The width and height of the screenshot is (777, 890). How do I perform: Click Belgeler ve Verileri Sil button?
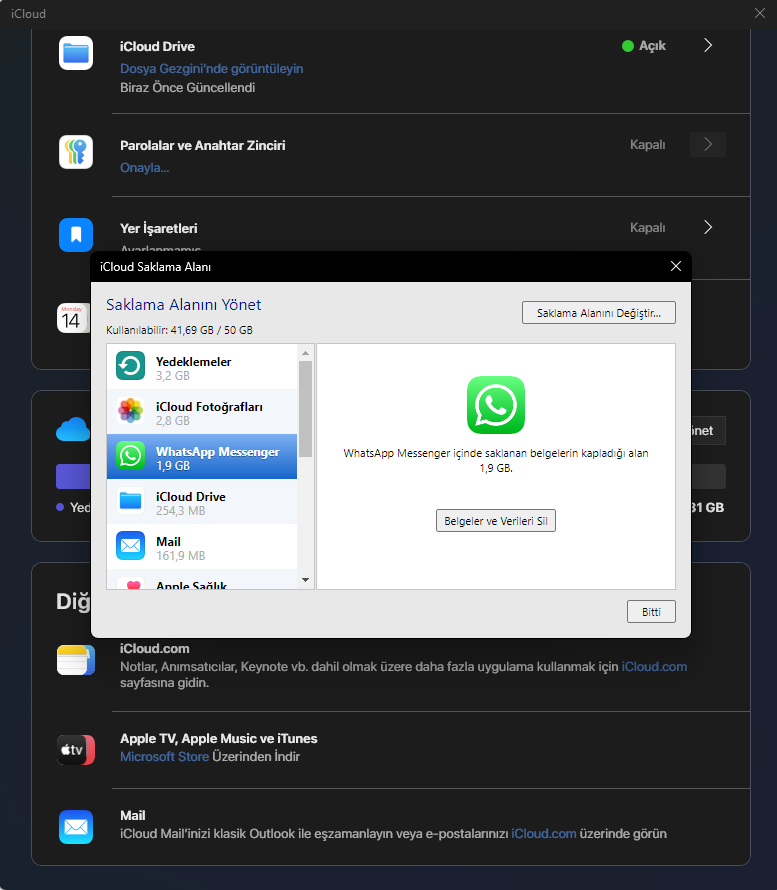tap(495, 520)
